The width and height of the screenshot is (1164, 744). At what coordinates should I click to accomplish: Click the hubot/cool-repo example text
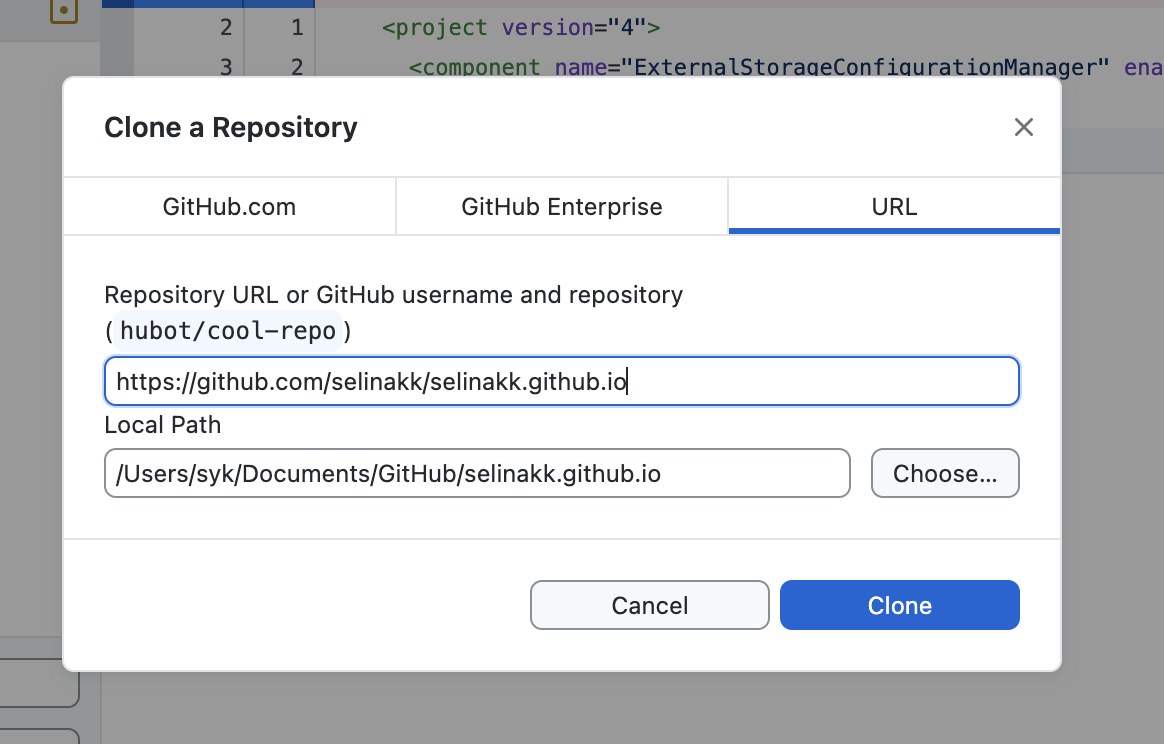point(228,330)
